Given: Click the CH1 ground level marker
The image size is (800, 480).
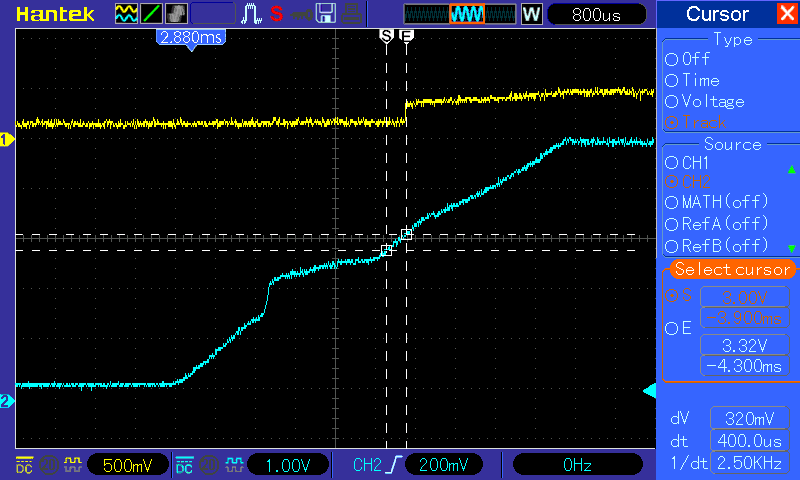Looking at the screenshot, I should pyautogui.click(x=7, y=139).
